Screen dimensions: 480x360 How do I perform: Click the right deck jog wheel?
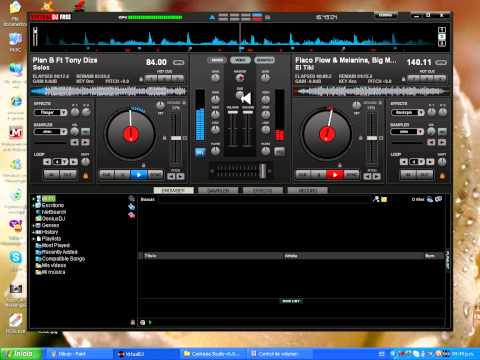pyautogui.click(x=327, y=134)
